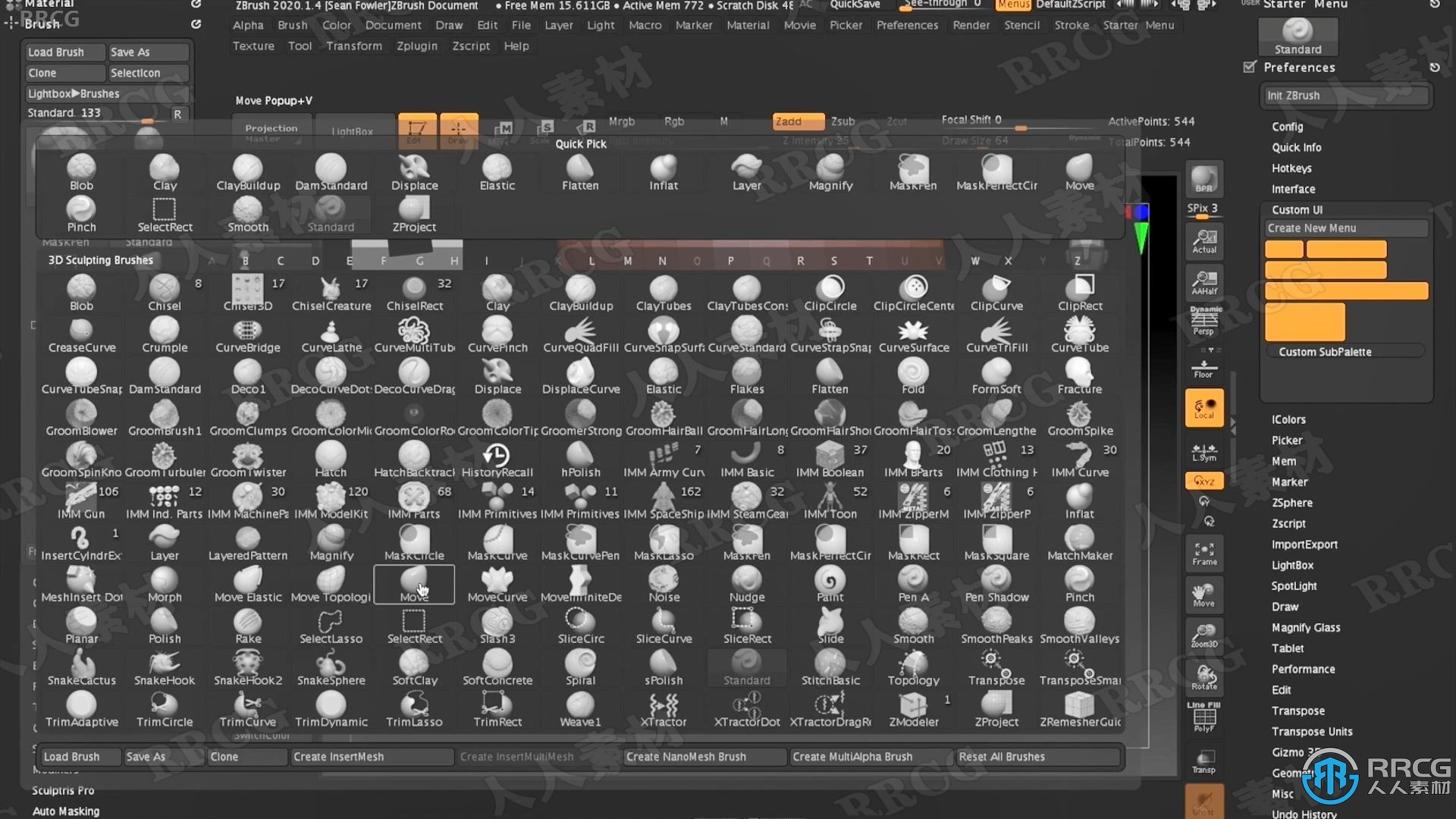Viewport: 1456px width, 819px height.
Task: Expand the Tablet preferences section
Action: click(x=1288, y=648)
